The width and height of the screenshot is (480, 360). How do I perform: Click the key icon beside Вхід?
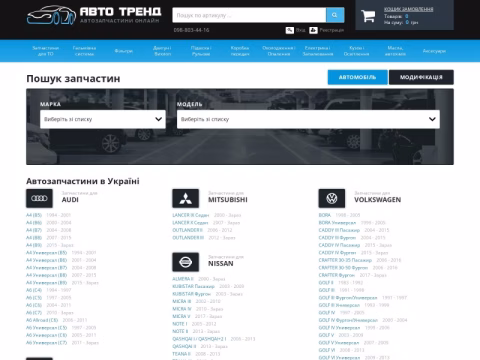pyautogui.click(x=290, y=30)
